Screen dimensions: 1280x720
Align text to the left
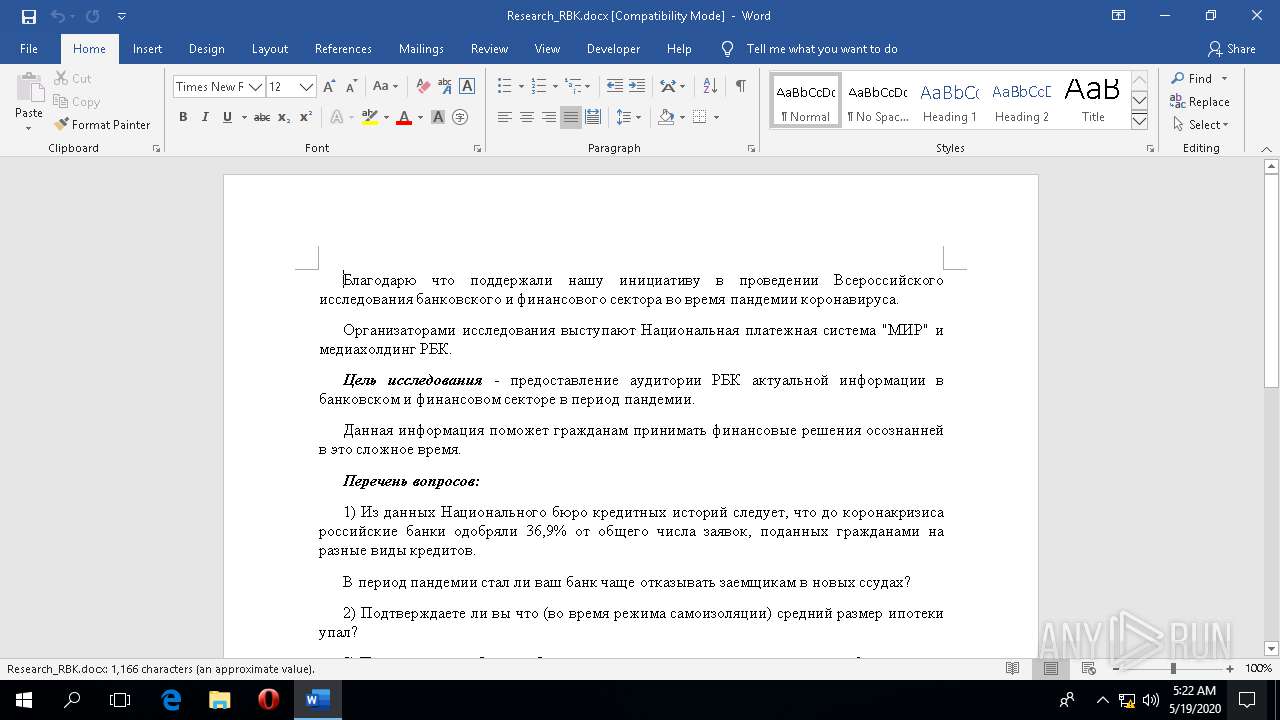point(504,117)
